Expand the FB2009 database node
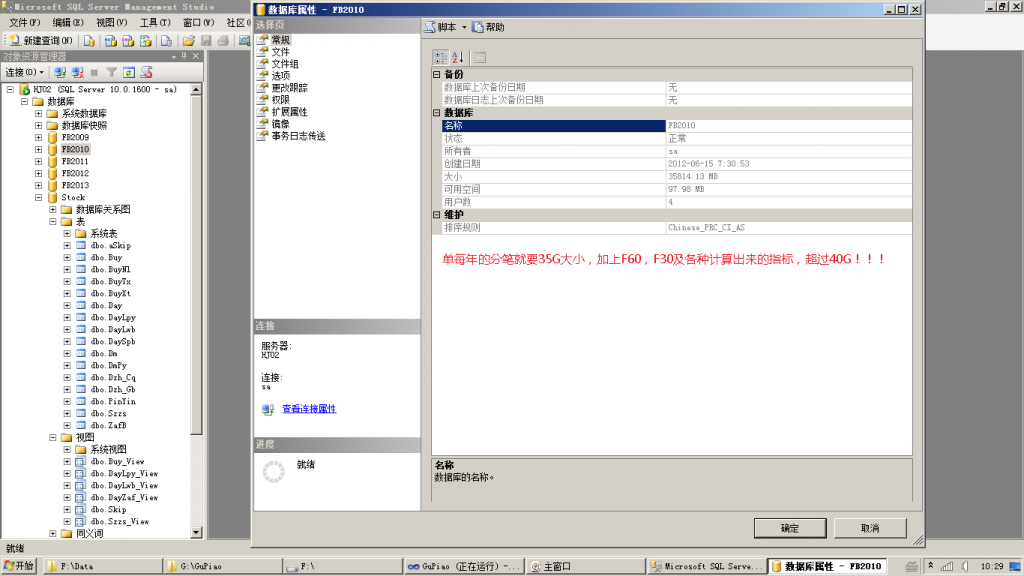 pos(39,138)
